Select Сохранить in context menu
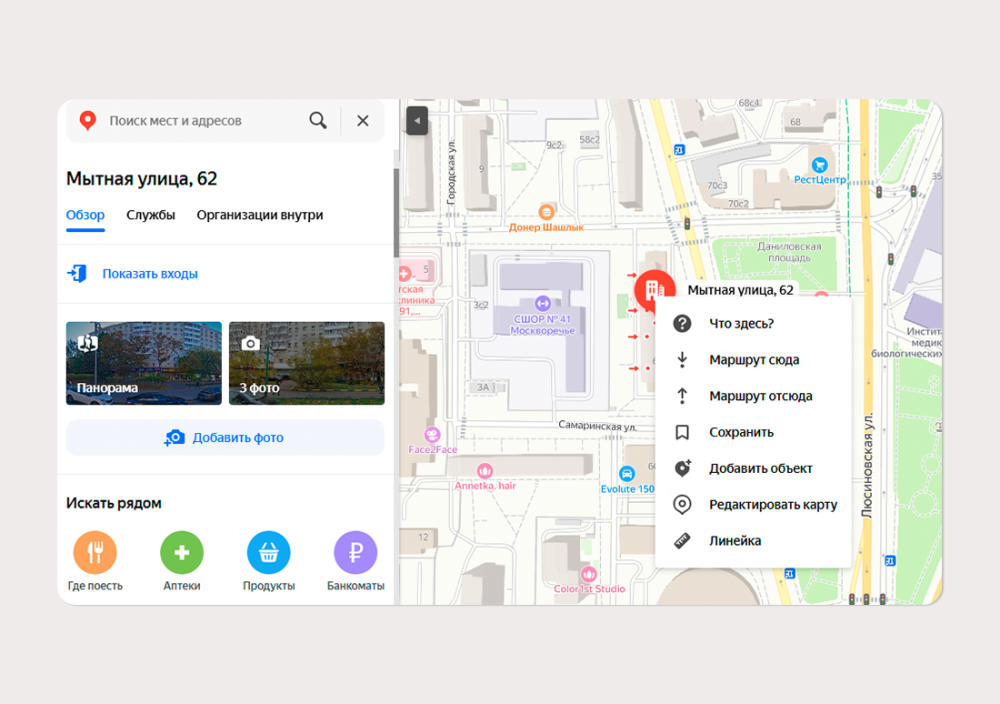 753,432
